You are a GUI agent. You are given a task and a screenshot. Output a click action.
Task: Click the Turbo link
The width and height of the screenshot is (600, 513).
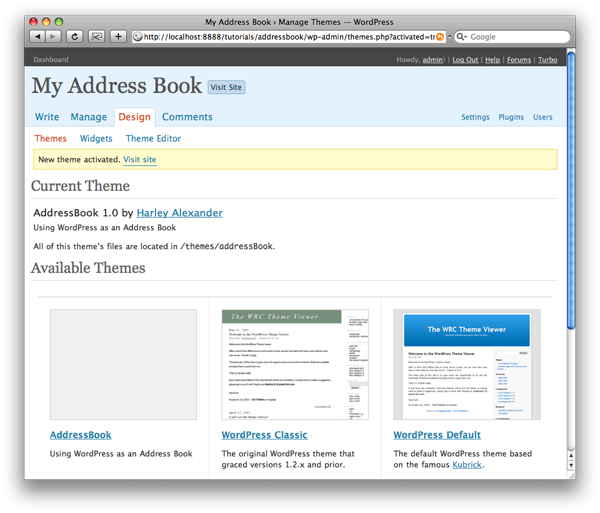click(548, 60)
